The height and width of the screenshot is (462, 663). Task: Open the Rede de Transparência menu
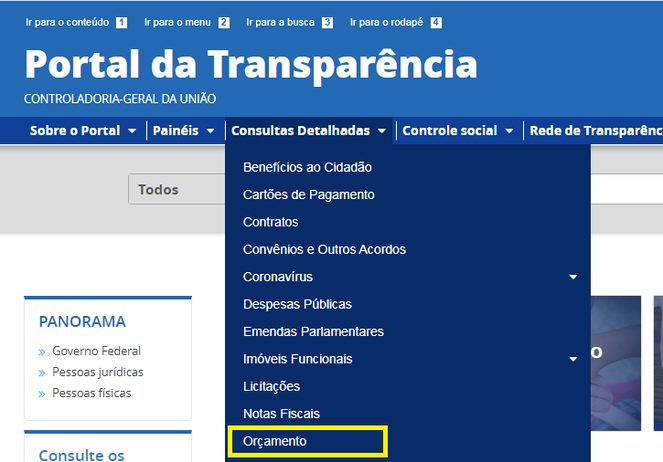click(596, 131)
